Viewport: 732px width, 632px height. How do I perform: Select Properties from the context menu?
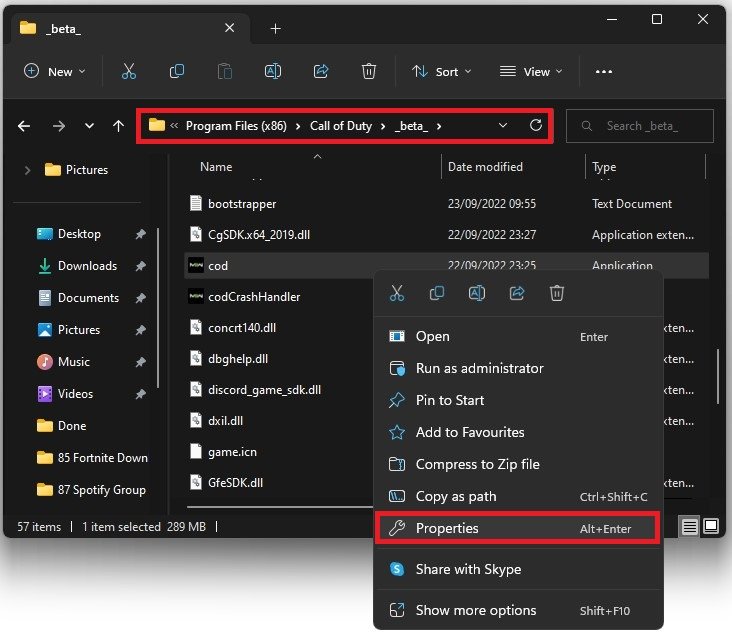click(447, 528)
